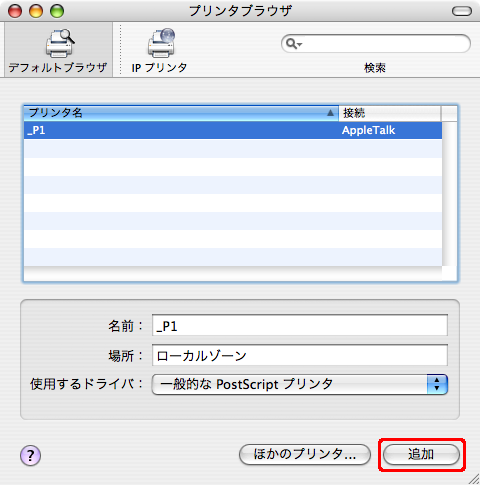Click into the 場所 text field
480x485 pixels.
pyautogui.click(x=300, y=355)
